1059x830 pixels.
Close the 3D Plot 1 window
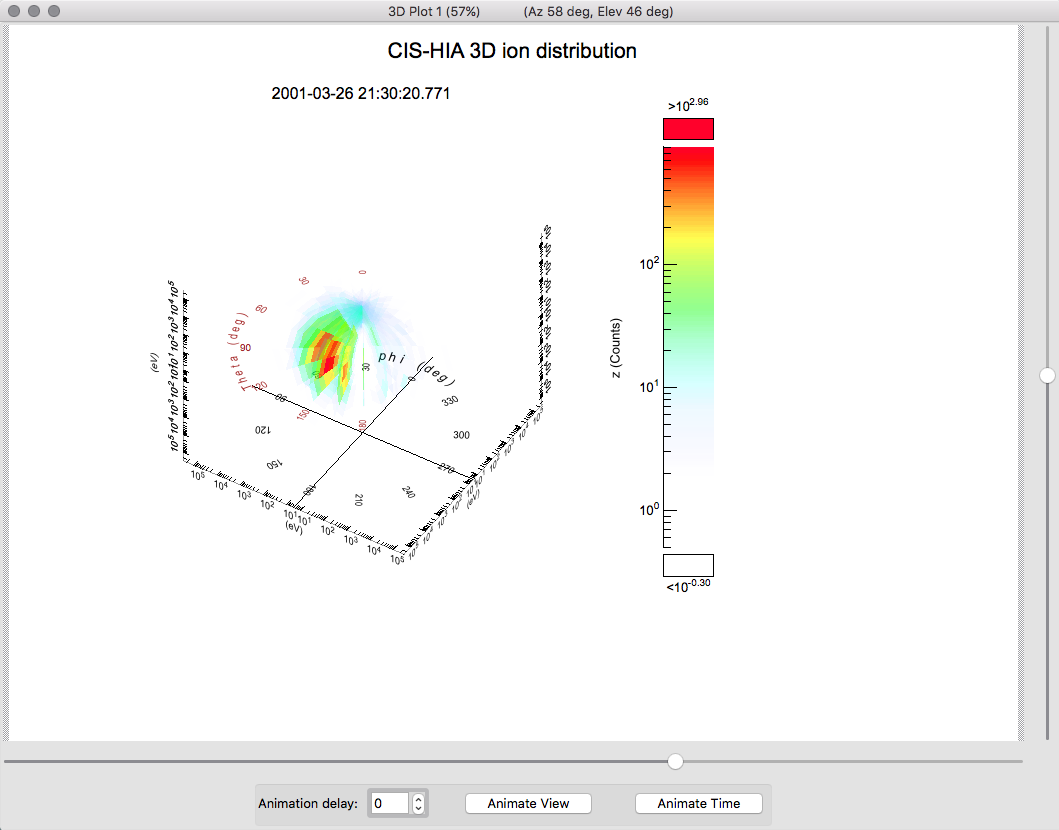point(15,11)
